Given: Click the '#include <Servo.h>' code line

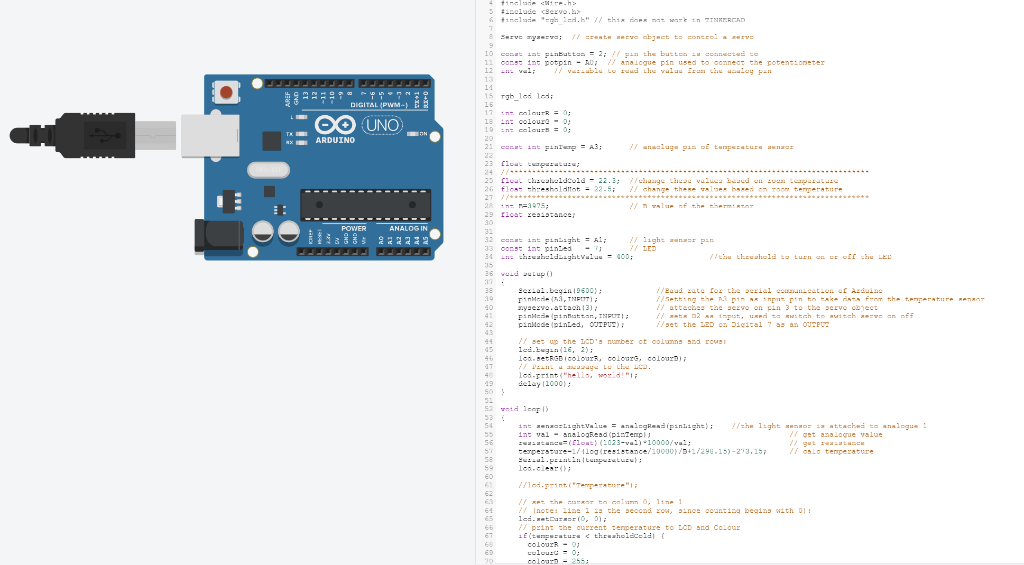Looking at the screenshot, I should 540,11.
